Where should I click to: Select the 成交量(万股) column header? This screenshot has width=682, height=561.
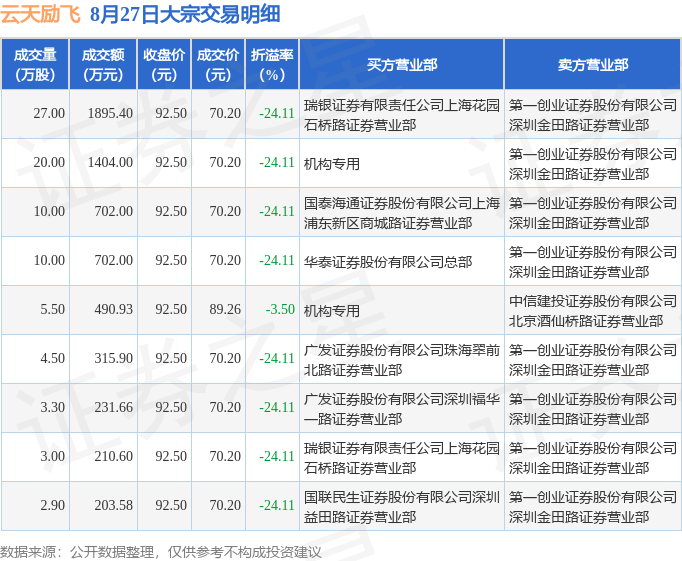35,64
